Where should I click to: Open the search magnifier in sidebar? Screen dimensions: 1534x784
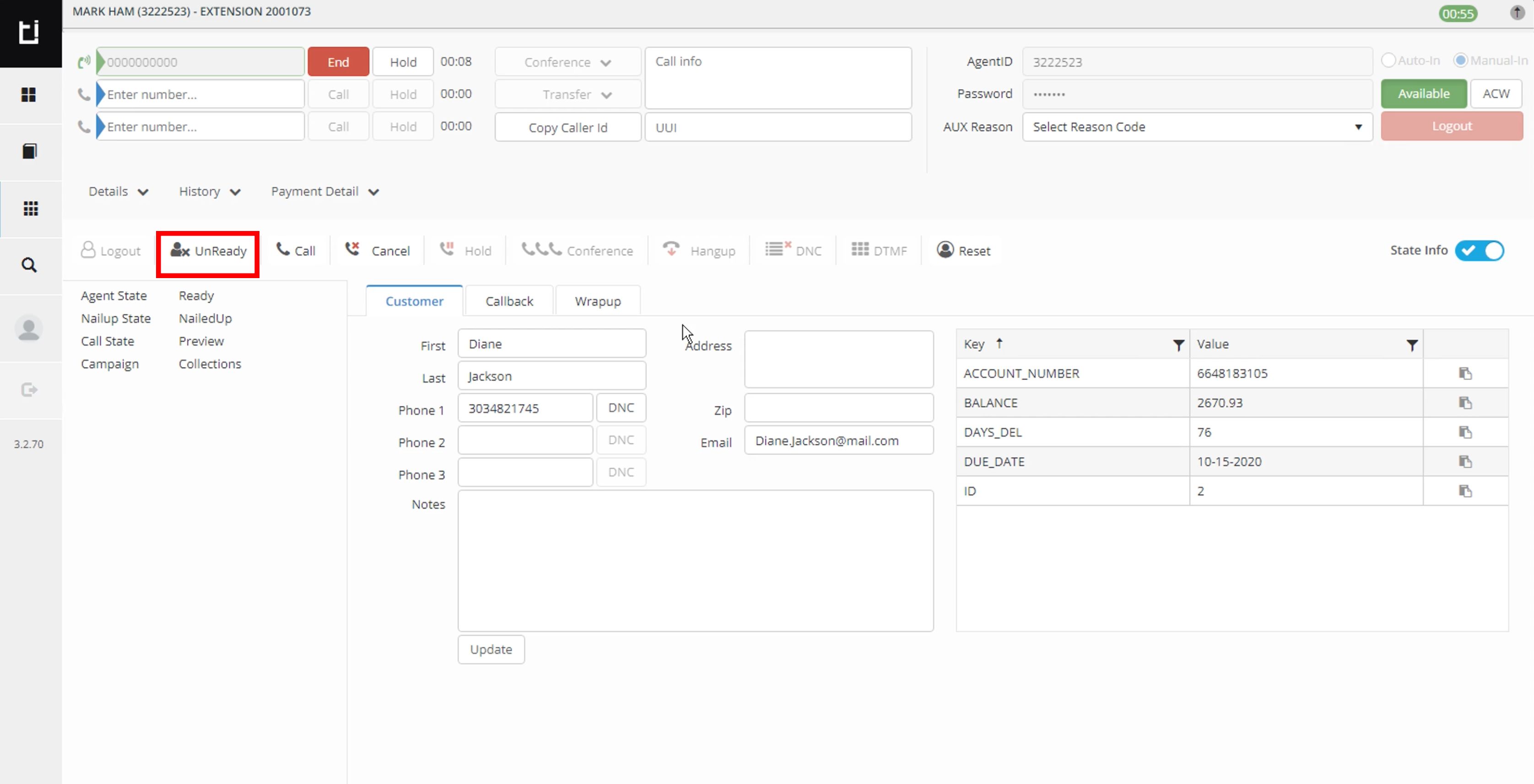[29, 265]
